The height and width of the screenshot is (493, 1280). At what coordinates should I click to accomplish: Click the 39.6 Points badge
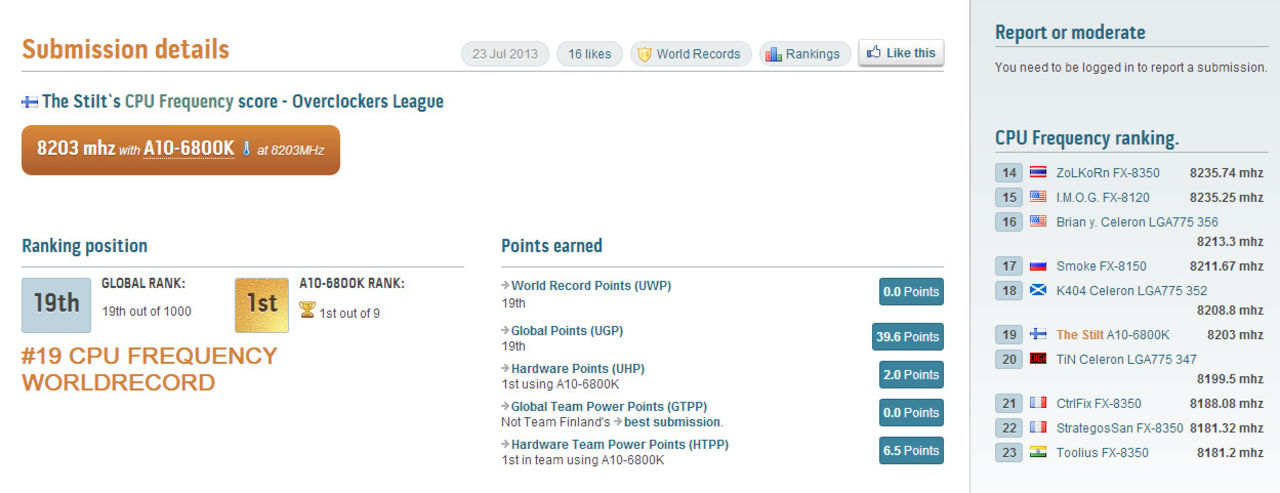pyautogui.click(x=907, y=337)
